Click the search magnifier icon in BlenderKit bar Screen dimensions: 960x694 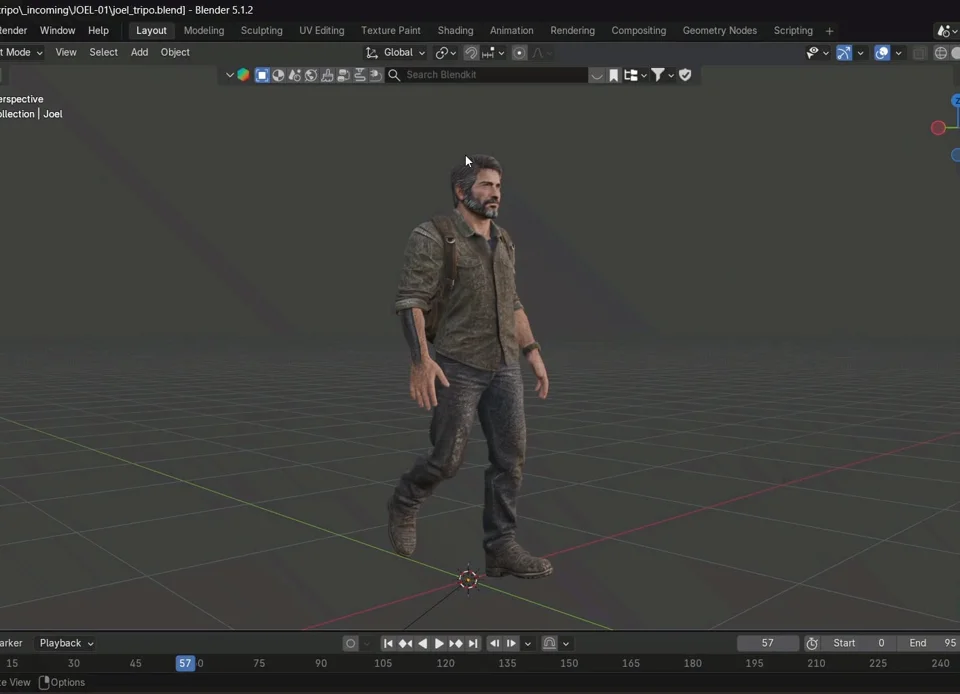394,75
